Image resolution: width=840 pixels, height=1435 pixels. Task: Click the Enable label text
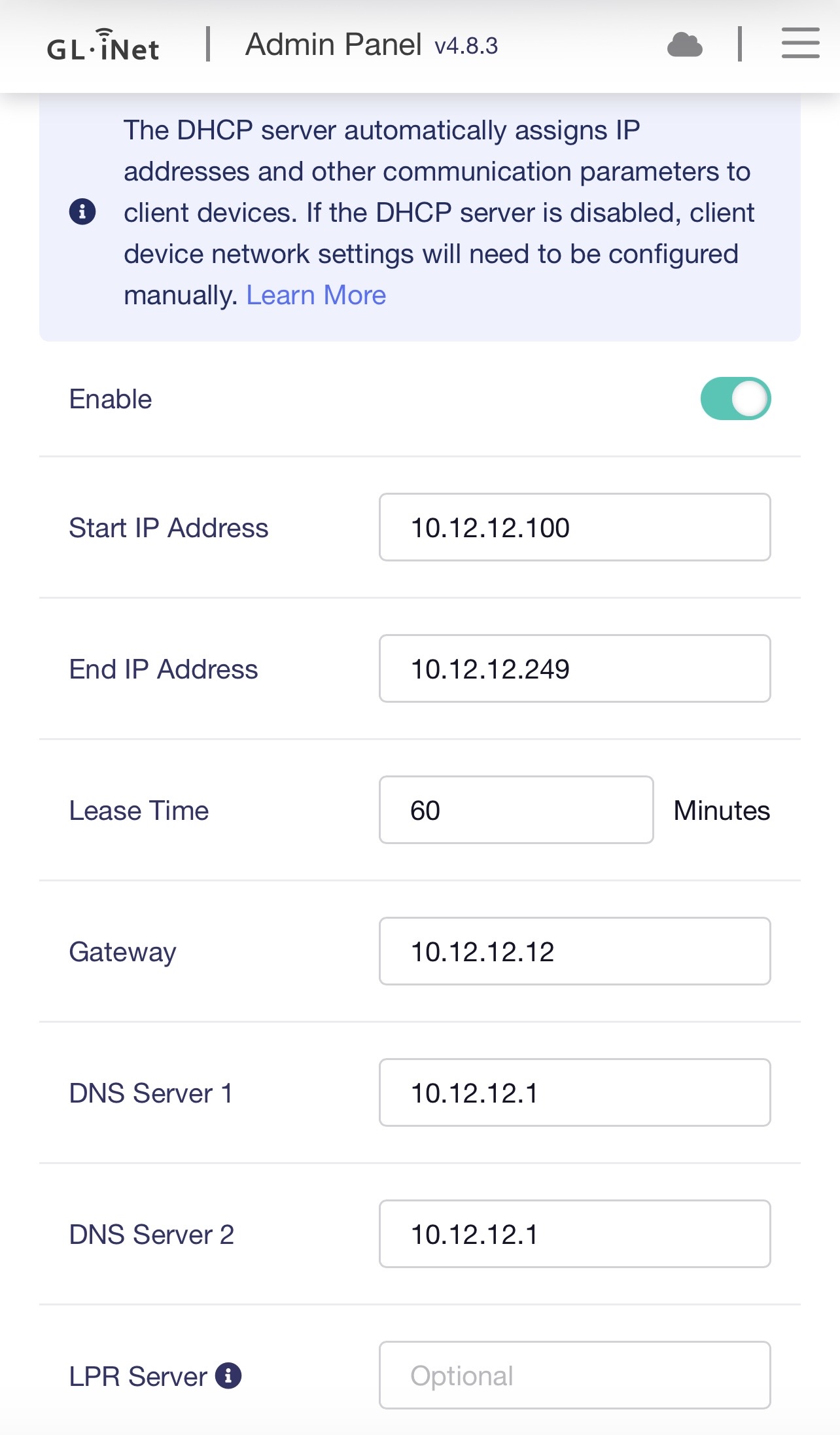(111, 399)
